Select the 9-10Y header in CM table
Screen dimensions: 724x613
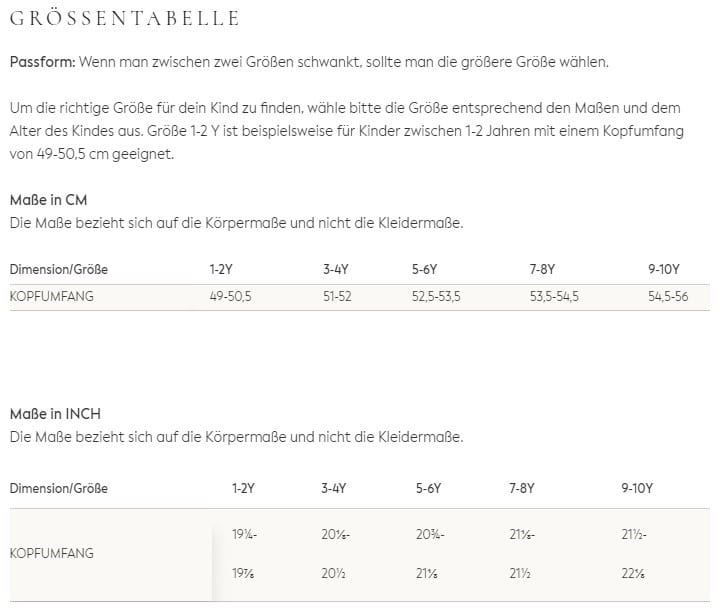point(664,269)
